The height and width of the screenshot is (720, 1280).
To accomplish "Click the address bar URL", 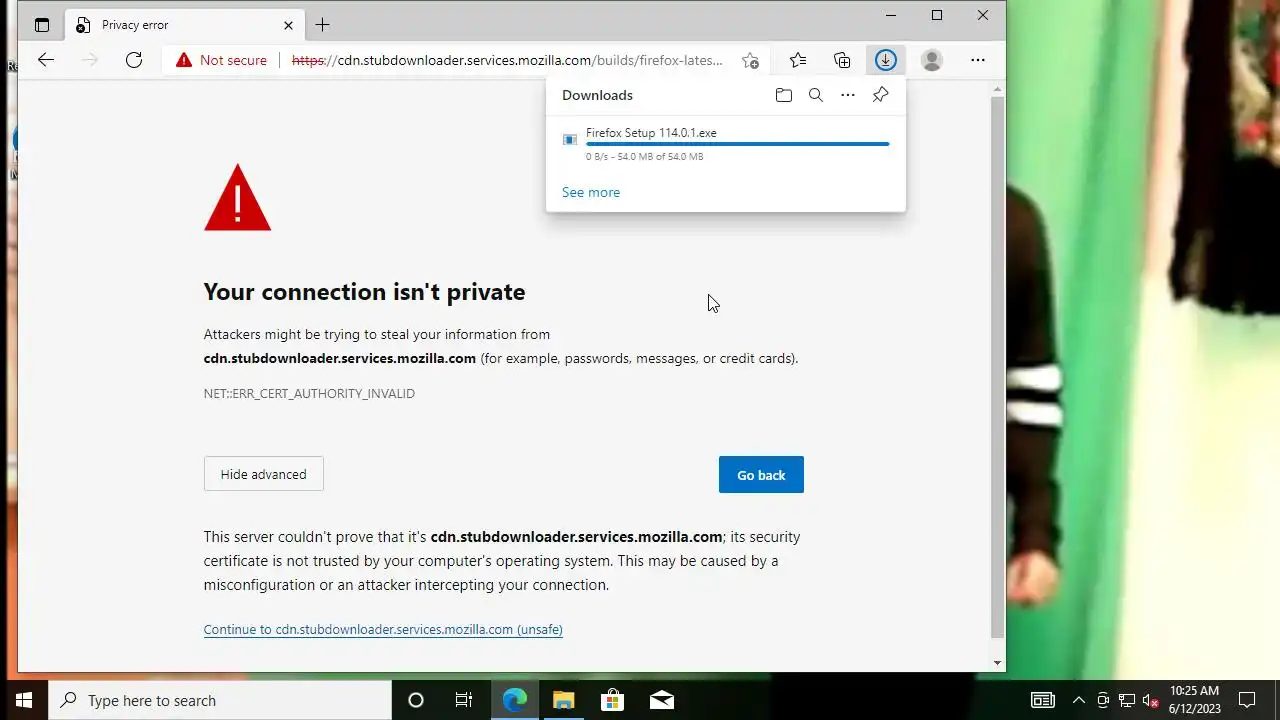I will click(x=507, y=60).
